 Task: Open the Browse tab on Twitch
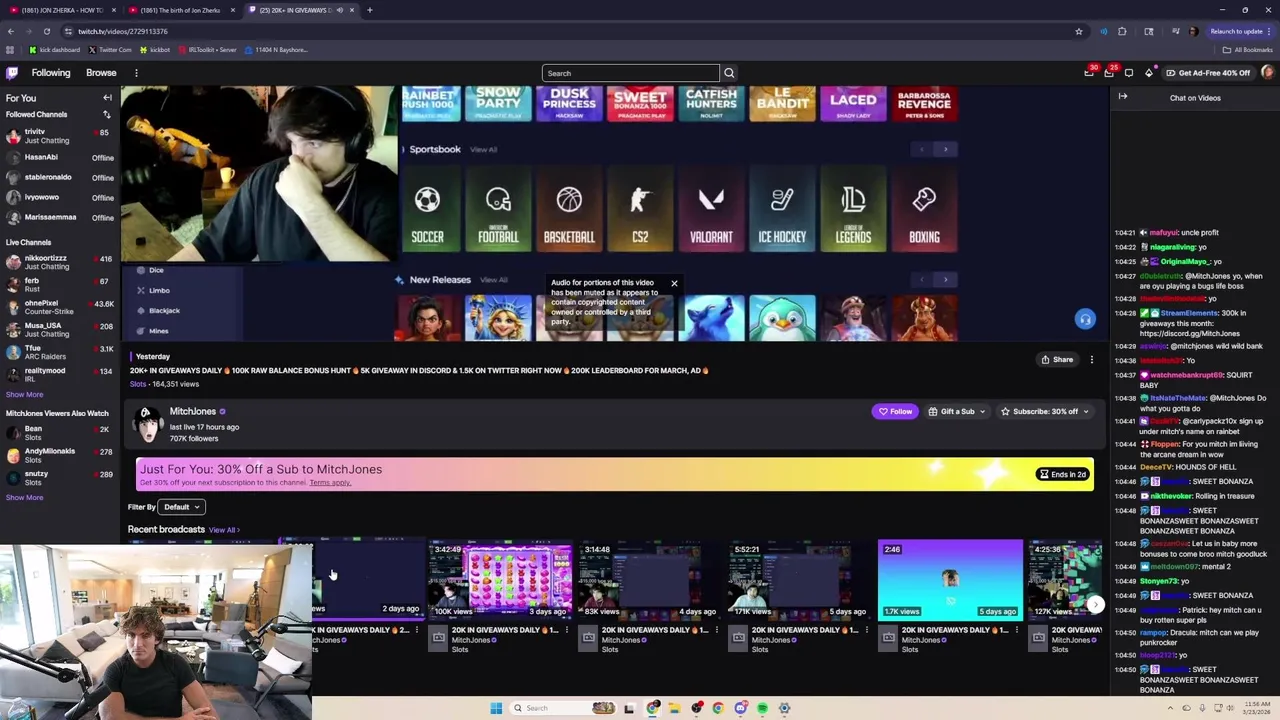101,73
